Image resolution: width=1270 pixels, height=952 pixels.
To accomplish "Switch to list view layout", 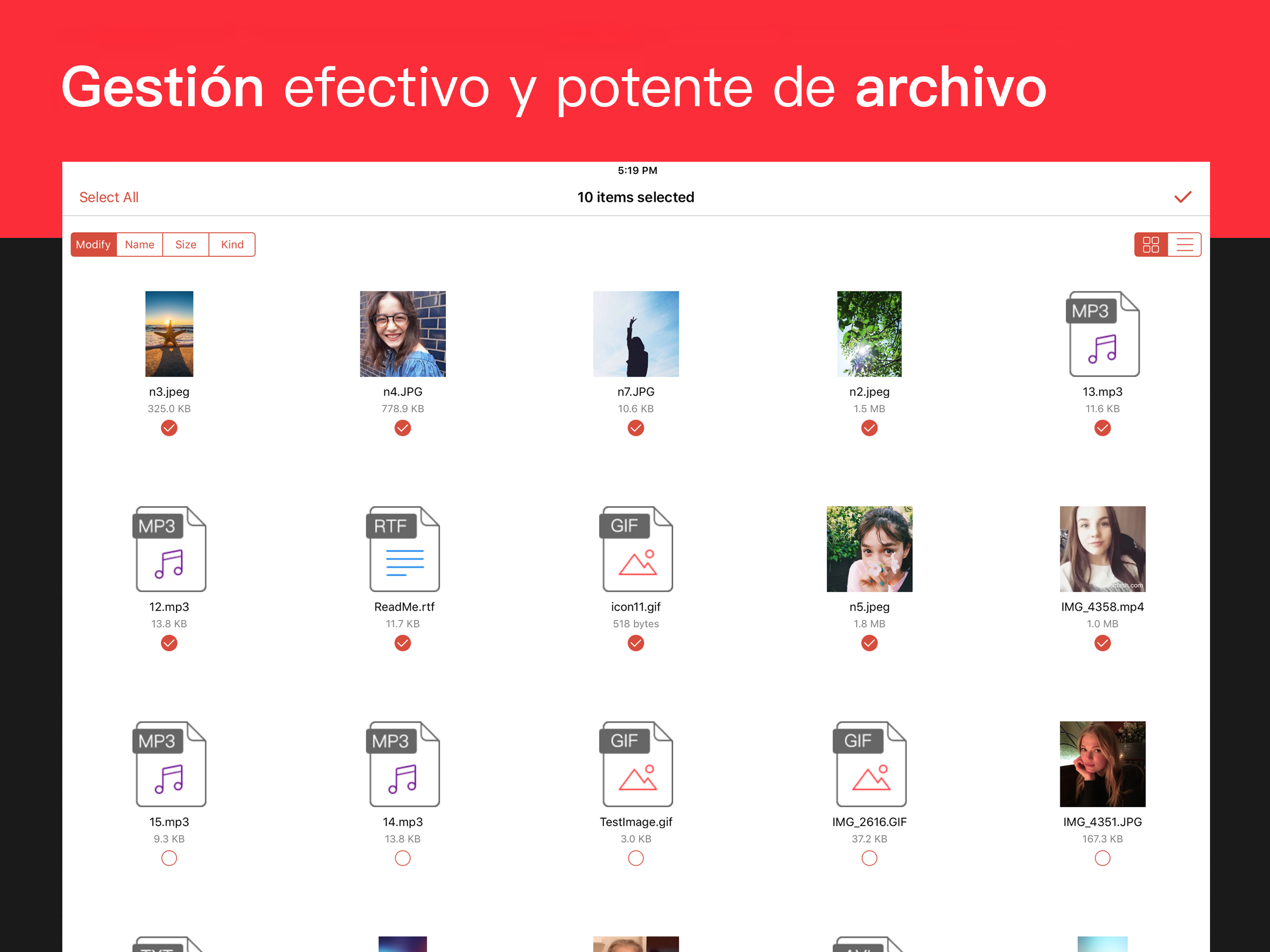I will tap(1184, 245).
